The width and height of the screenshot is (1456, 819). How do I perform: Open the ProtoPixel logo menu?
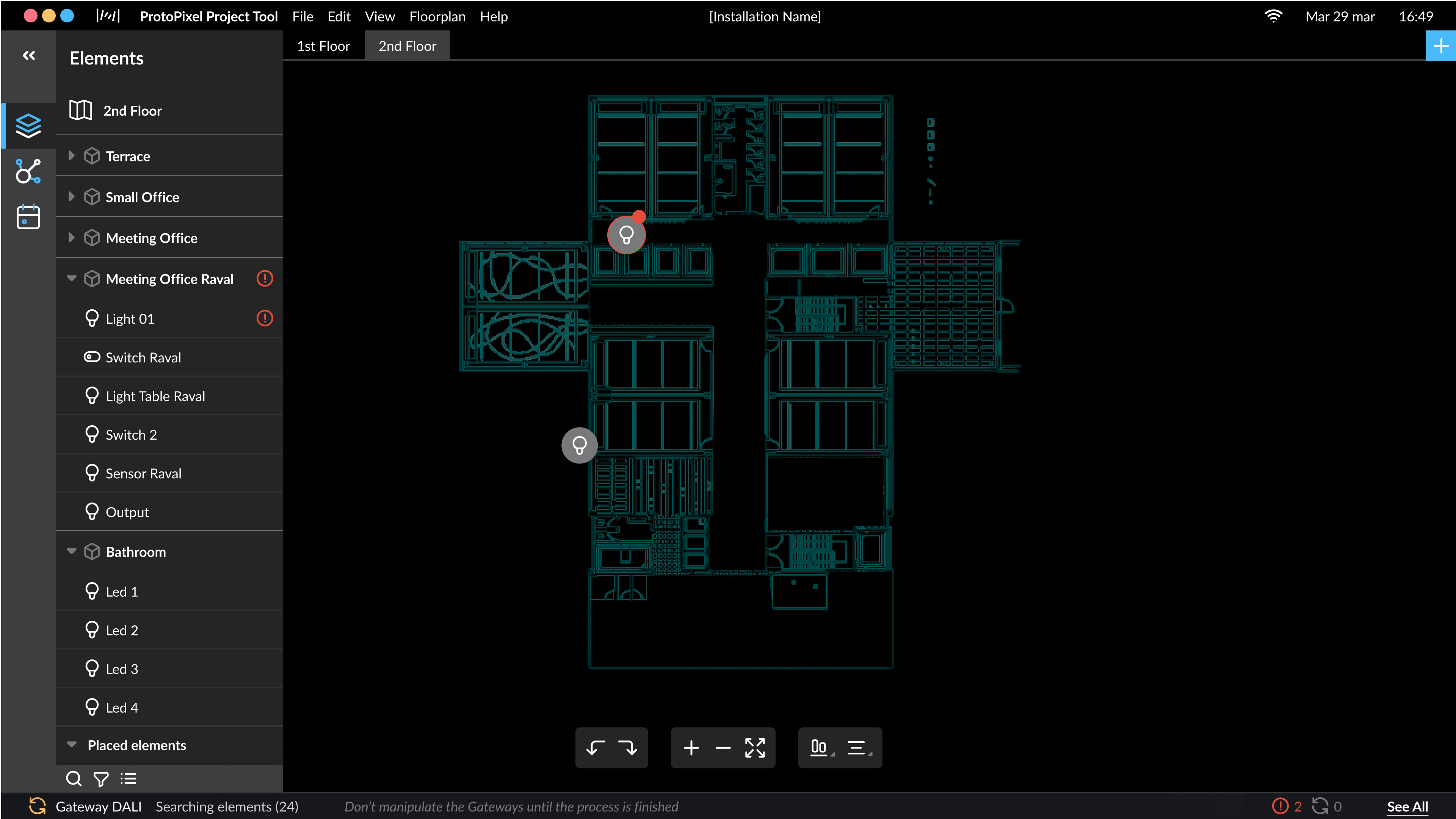(107, 16)
